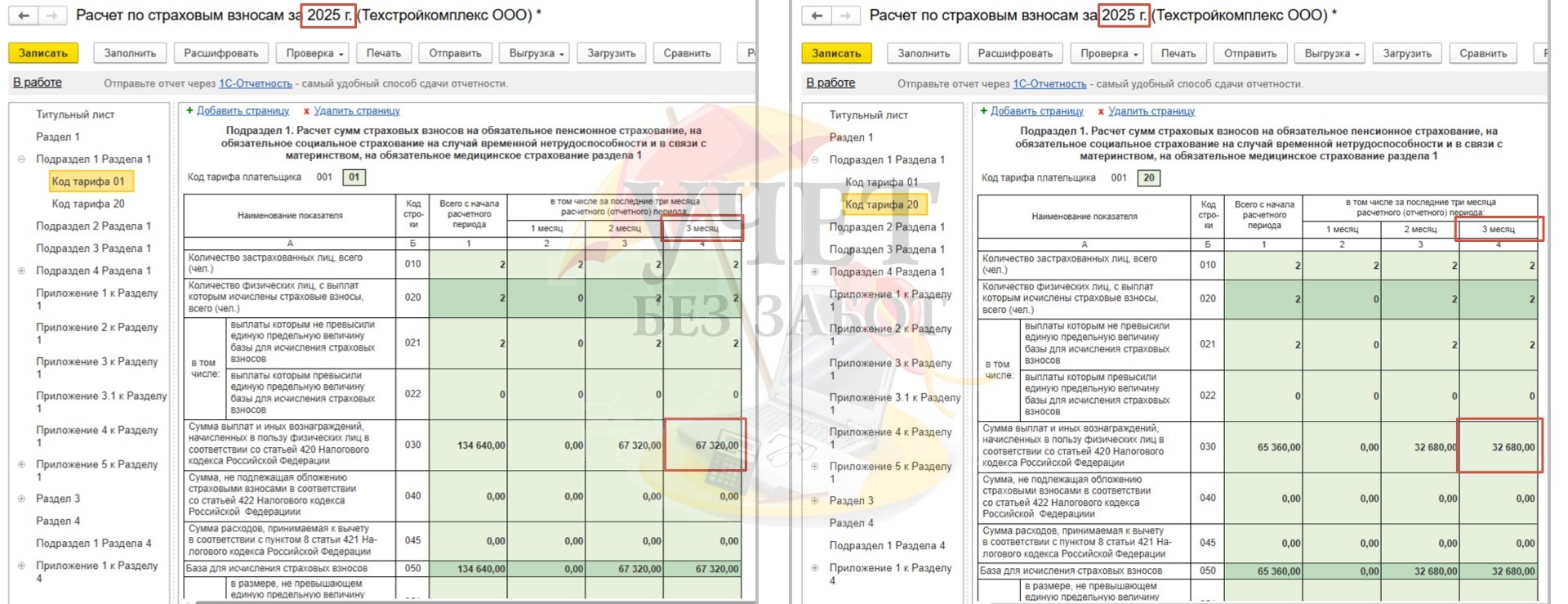1568x604 pixels.
Task: Open the Проверка dropdown in the left window
Action: [314, 53]
